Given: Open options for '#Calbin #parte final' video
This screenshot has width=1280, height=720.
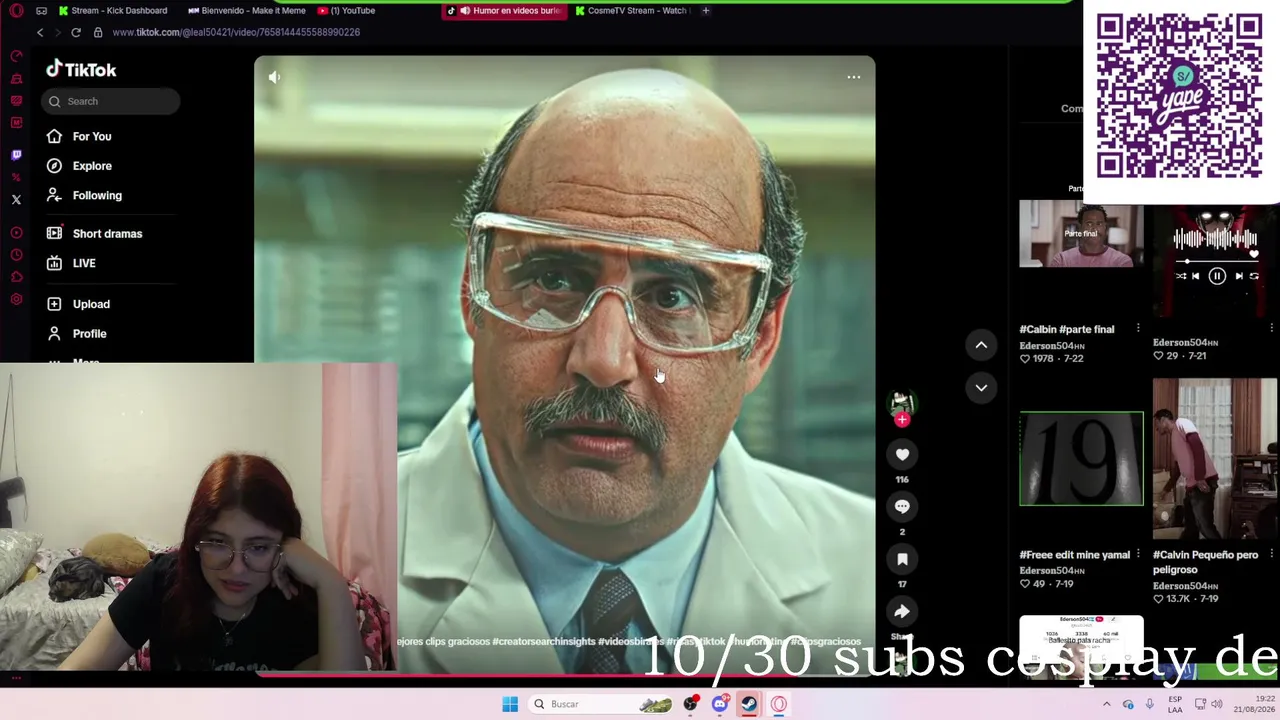Looking at the screenshot, I should point(1138,329).
